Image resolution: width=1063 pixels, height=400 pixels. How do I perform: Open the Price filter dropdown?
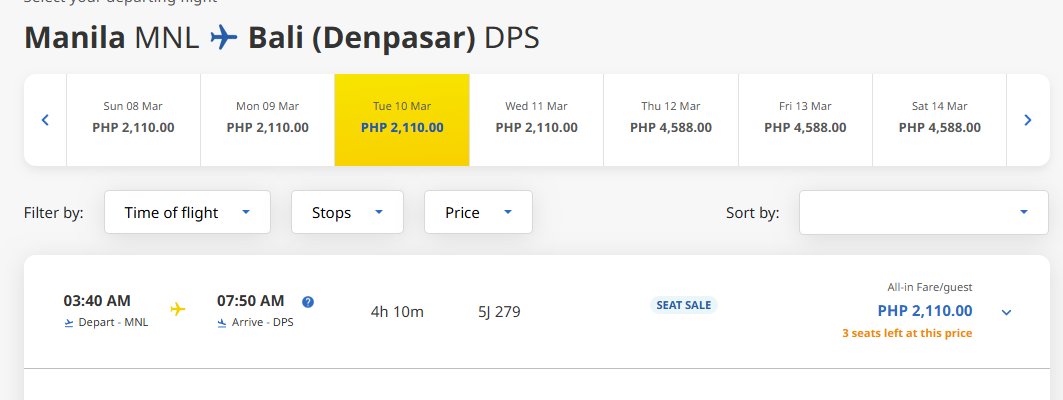click(478, 212)
